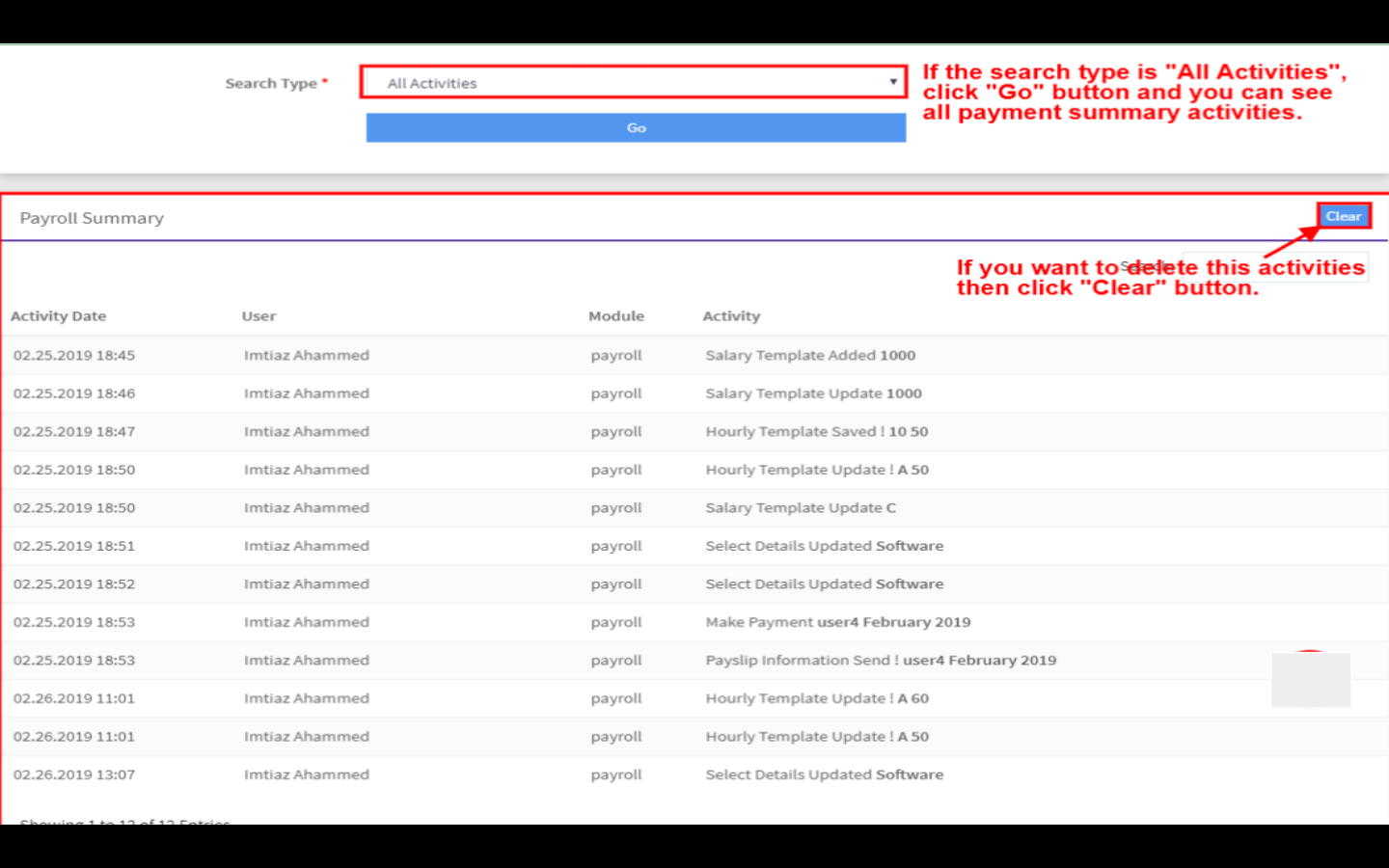Sort table by User column header

[x=259, y=316]
